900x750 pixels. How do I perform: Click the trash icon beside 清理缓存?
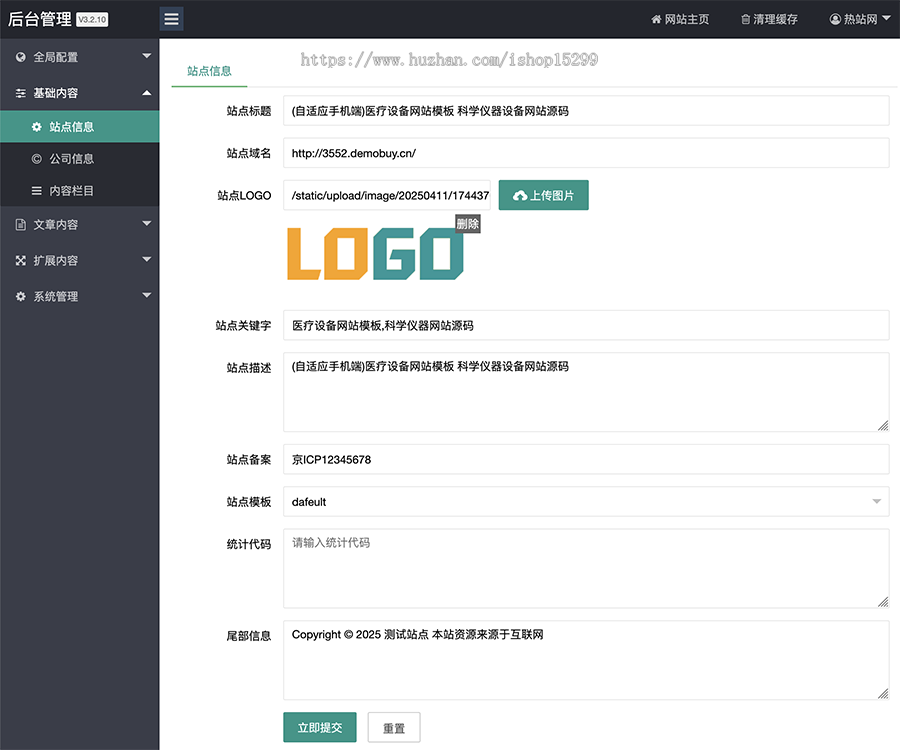click(x=745, y=20)
